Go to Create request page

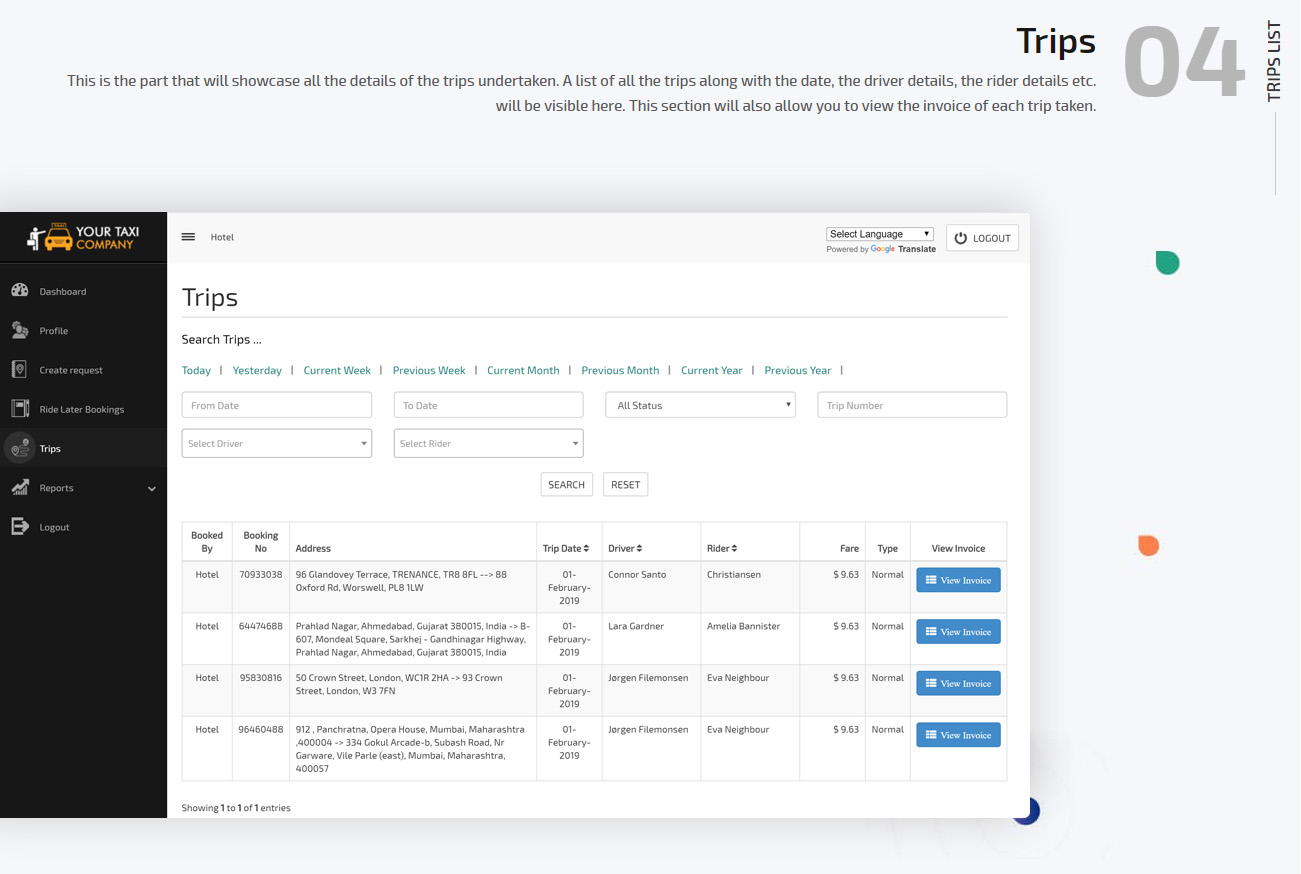pyautogui.click(x=84, y=370)
